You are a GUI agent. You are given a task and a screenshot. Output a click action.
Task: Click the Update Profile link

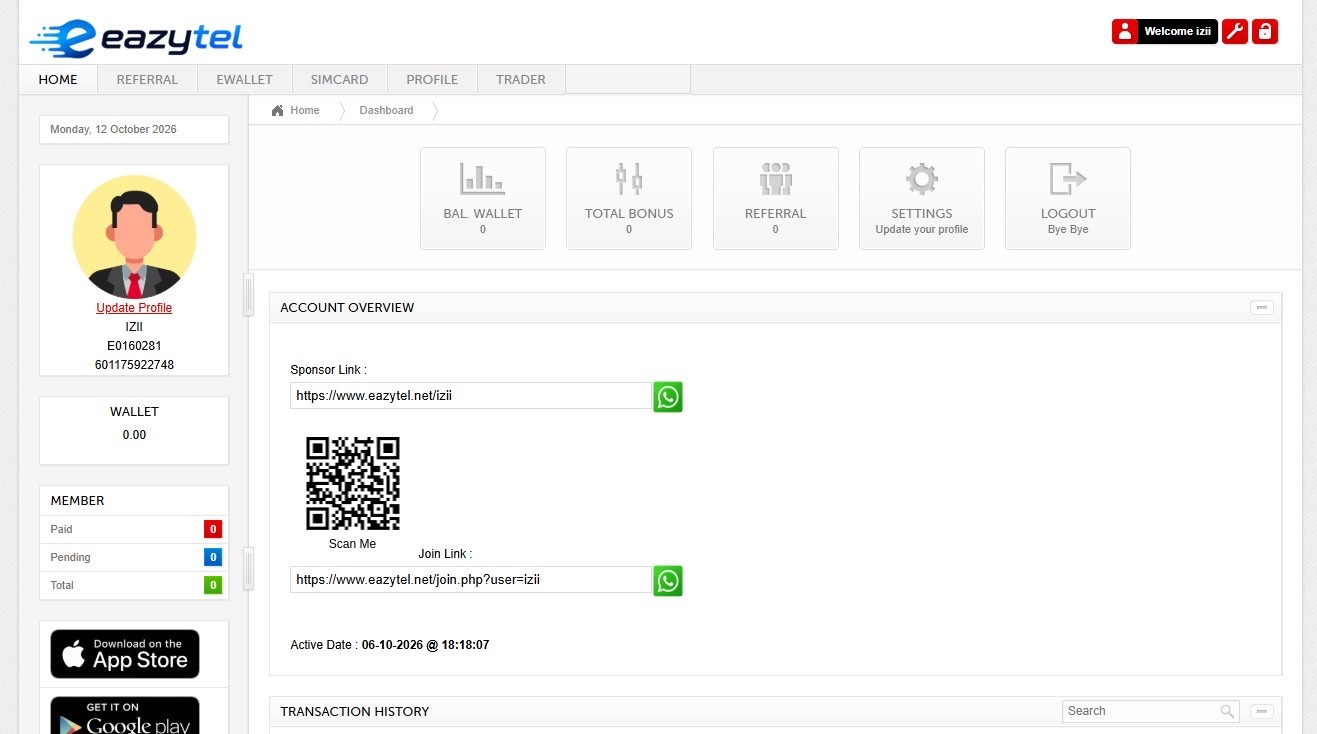[x=134, y=308]
